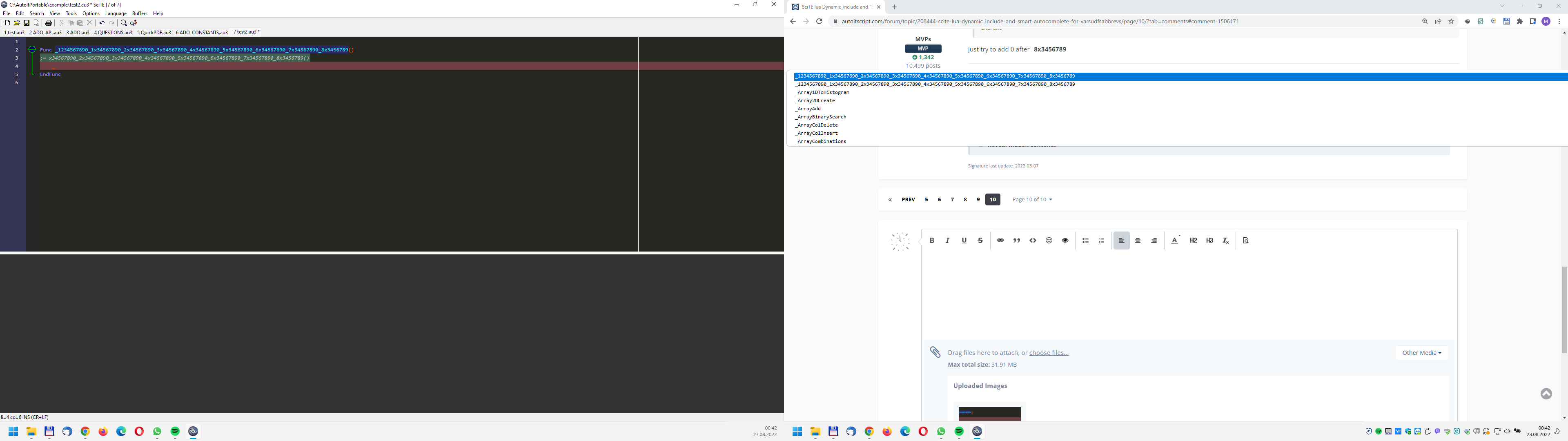The height and width of the screenshot is (441, 1568).
Task: Apply Strikethrough in forum editor
Action: pyautogui.click(x=980, y=241)
